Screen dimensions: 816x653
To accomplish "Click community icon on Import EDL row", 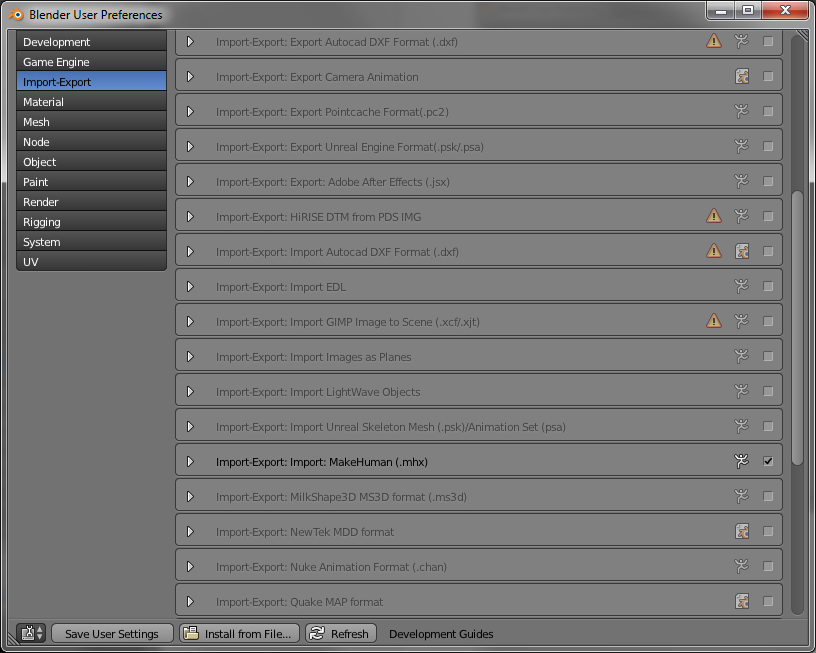I will click(x=742, y=286).
